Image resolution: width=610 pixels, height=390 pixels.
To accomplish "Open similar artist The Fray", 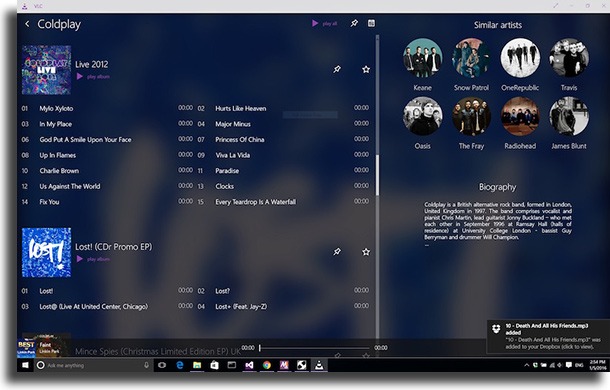I will (471, 116).
